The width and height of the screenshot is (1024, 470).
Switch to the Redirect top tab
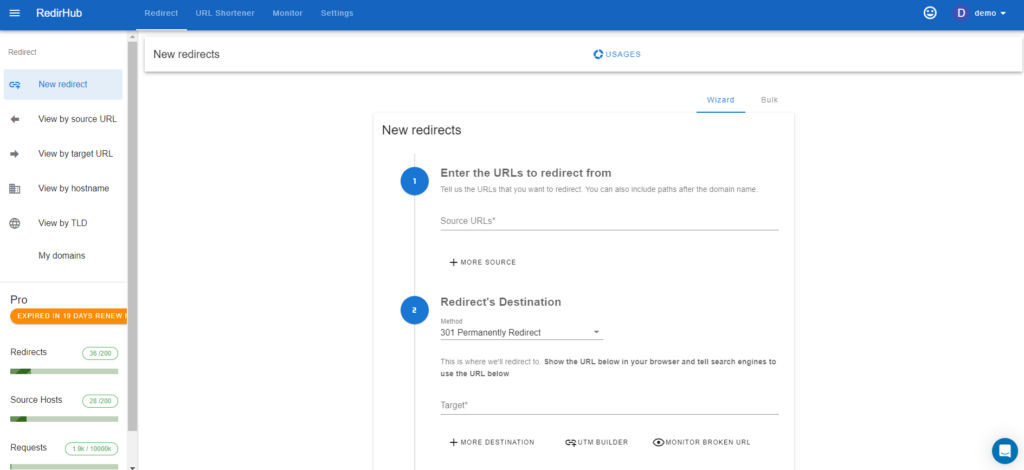pos(161,13)
